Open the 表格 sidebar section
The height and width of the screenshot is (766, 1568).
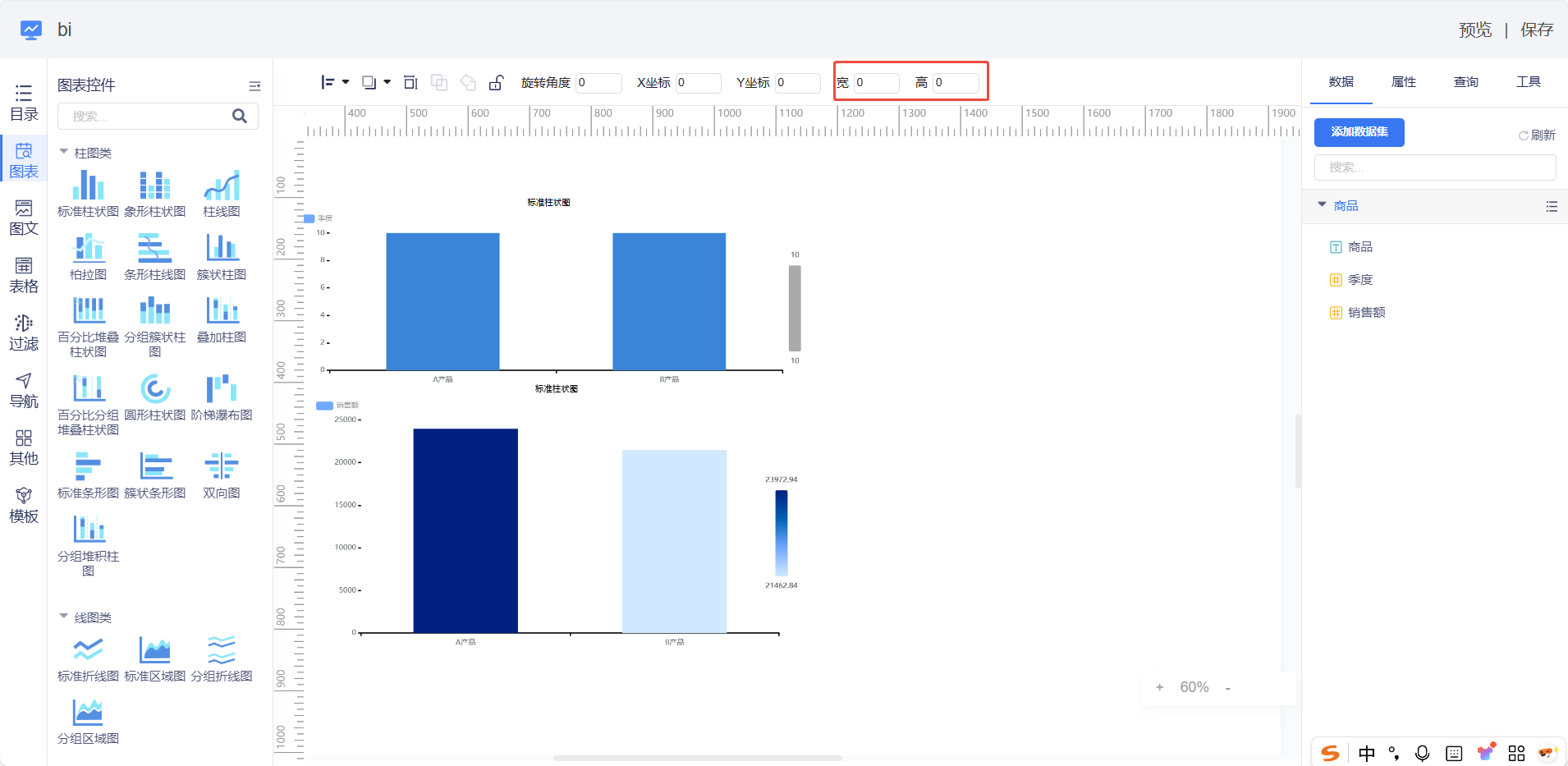[24, 275]
